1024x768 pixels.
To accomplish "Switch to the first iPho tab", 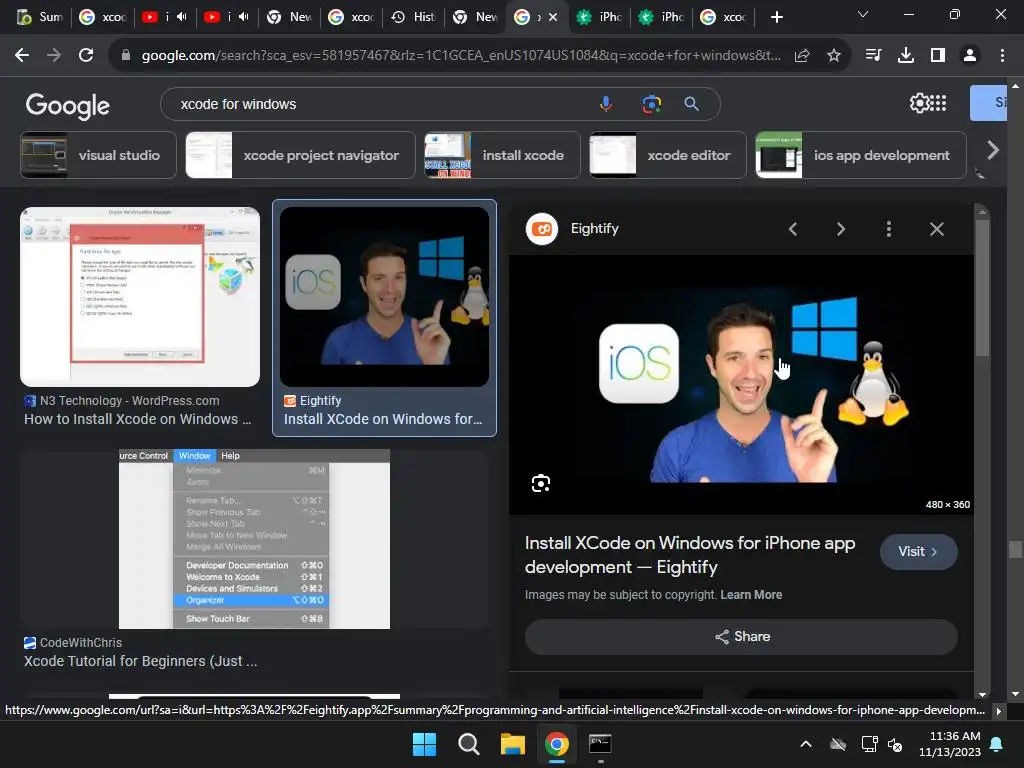I will click(x=599, y=17).
